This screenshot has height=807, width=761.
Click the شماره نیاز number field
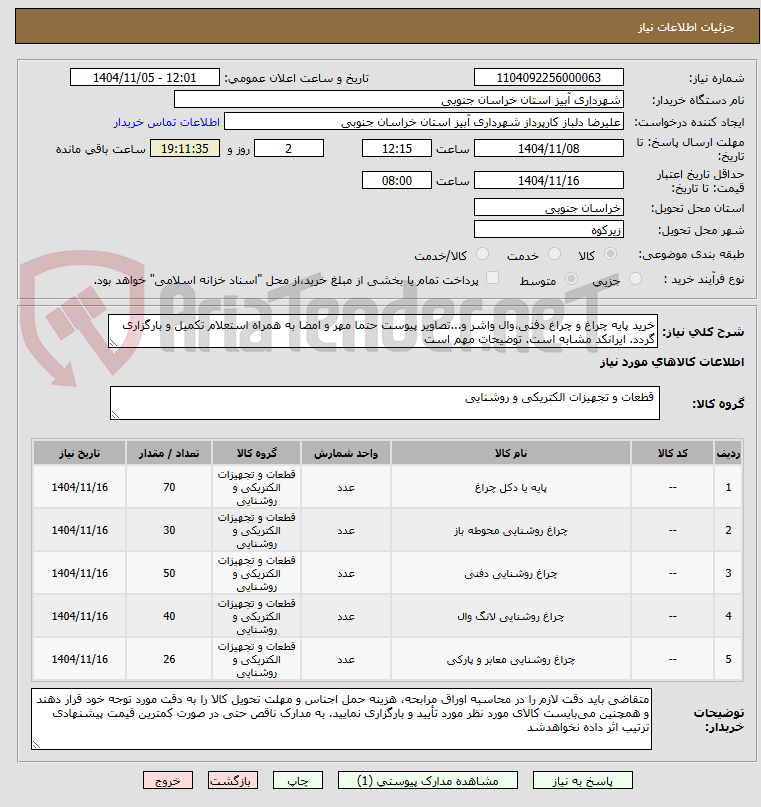click(x=548, y=78)
